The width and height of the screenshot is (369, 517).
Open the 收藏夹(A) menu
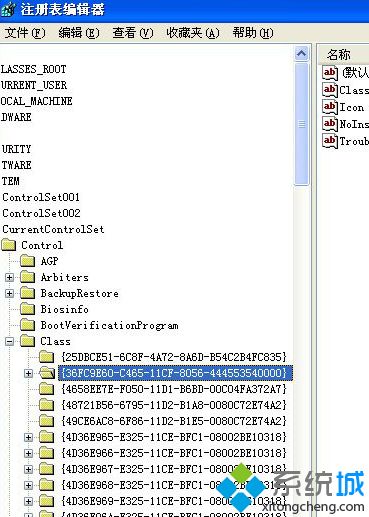click(x=193, y=33)
